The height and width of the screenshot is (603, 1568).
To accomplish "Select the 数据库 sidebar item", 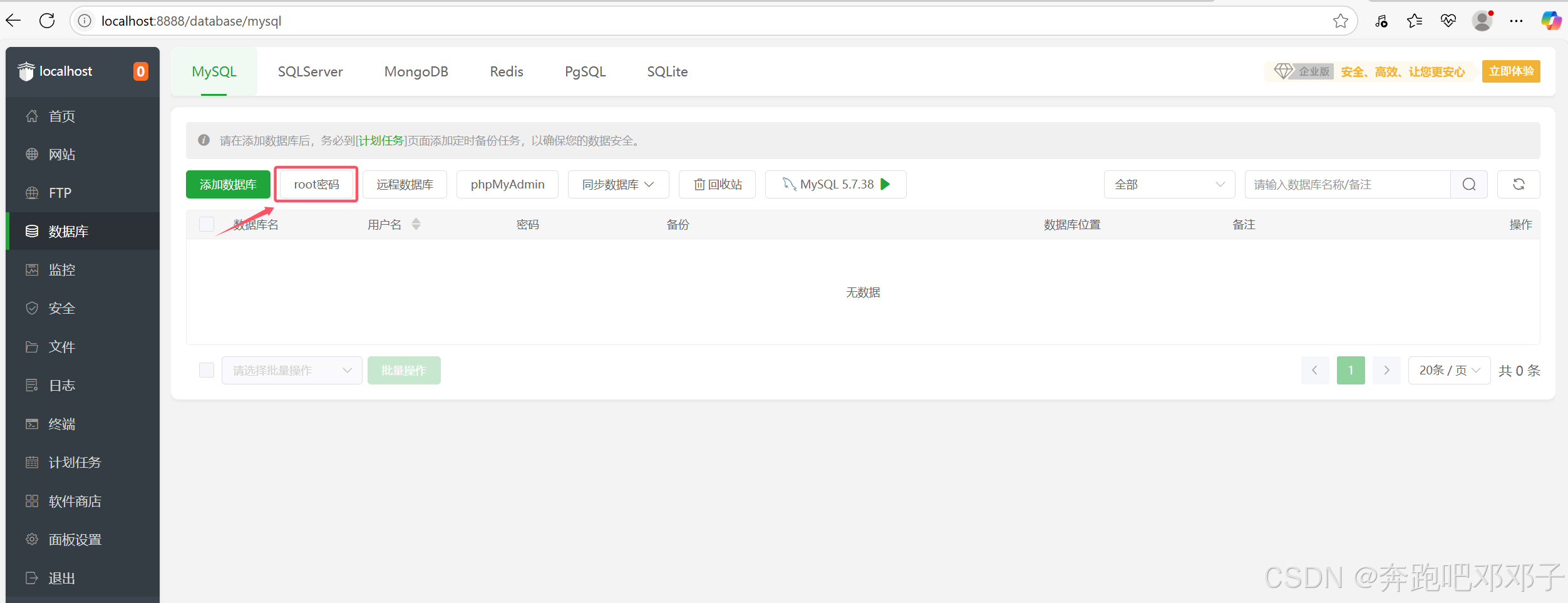I will click(x=83, y=231).
